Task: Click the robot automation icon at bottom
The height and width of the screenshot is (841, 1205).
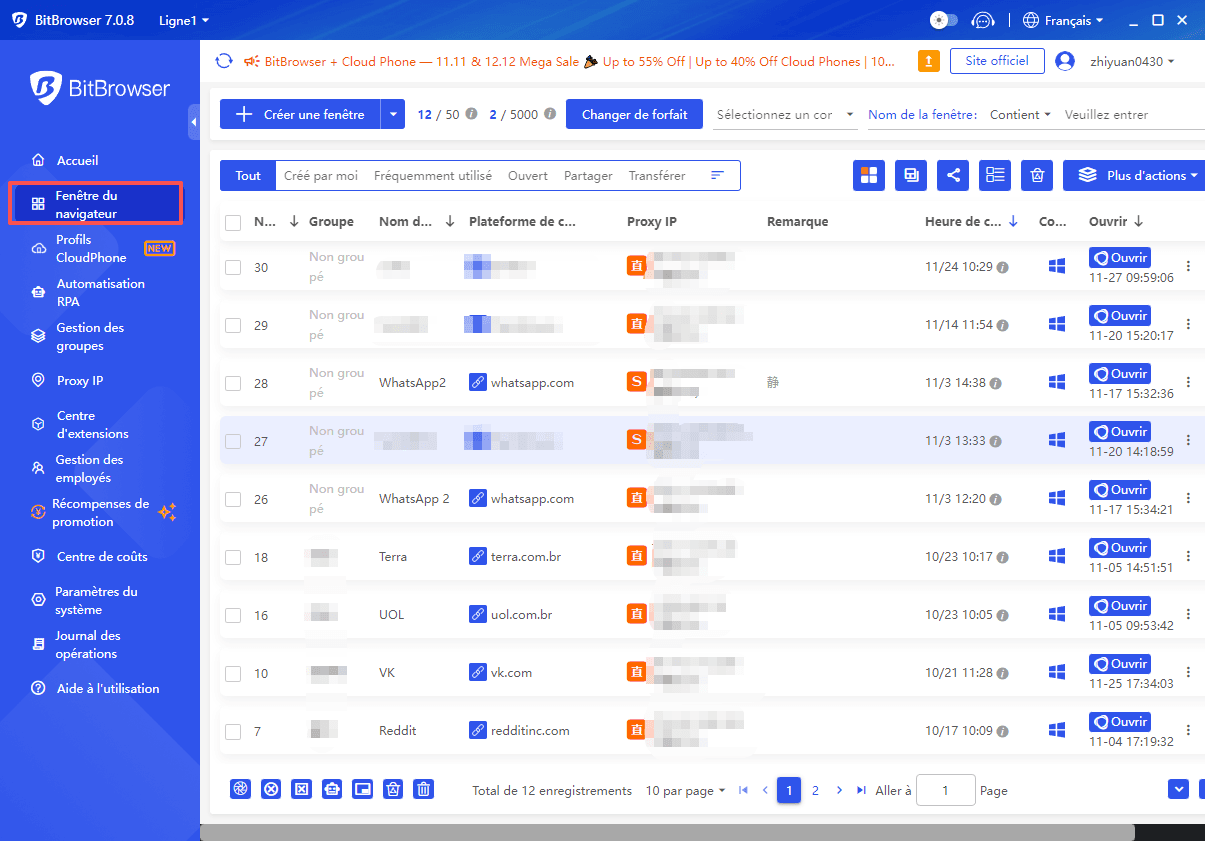Action: (x=331, y=789)
